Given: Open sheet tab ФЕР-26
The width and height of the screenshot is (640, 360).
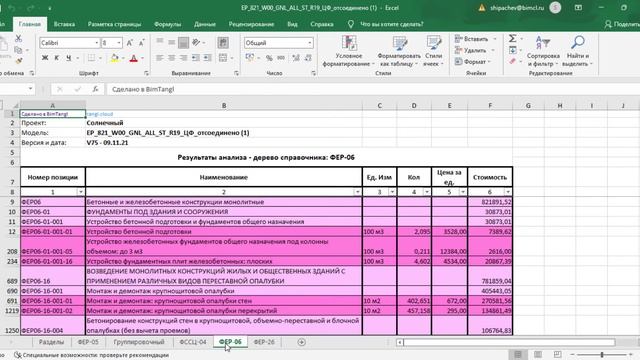Looking at the screenshot, I should point(264,342).
